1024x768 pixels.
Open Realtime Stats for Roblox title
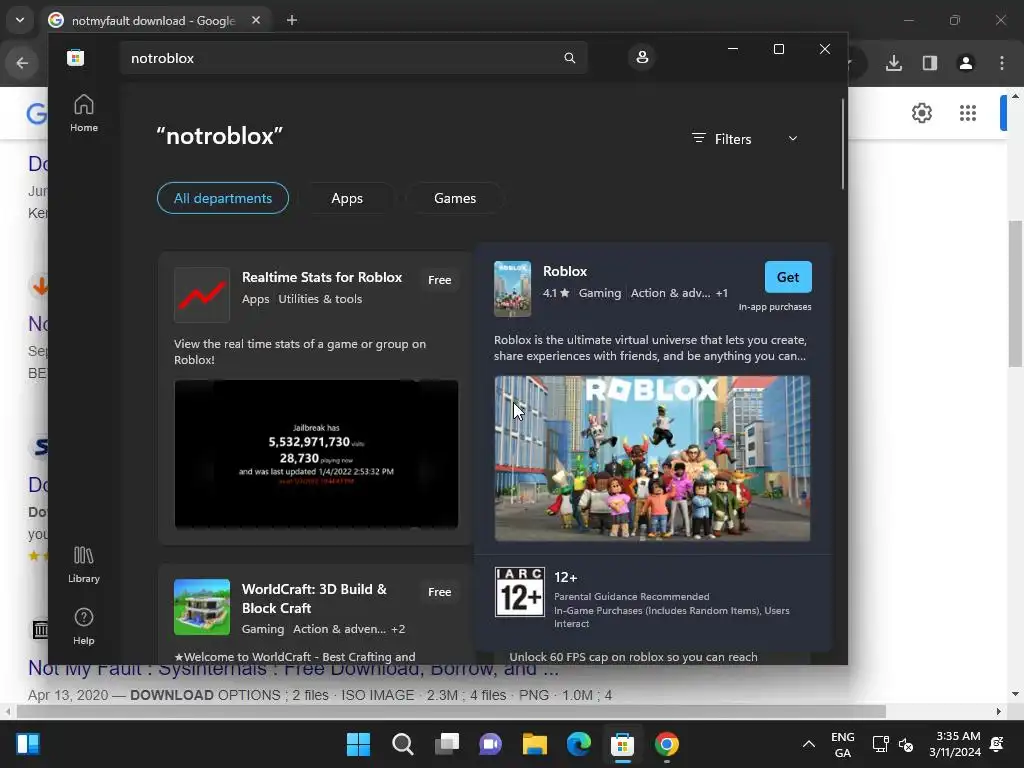[322, 277]
